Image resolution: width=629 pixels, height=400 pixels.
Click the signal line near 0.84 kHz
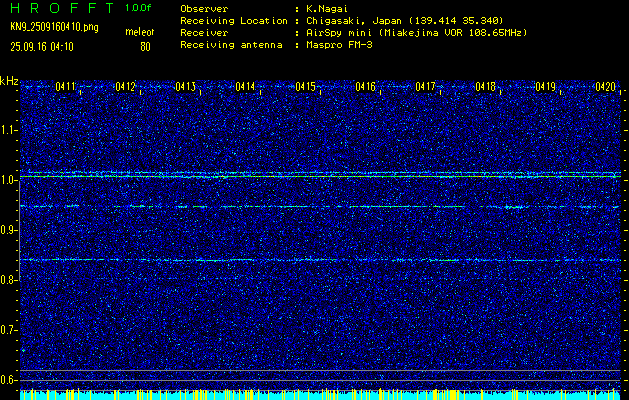point(321,260)
